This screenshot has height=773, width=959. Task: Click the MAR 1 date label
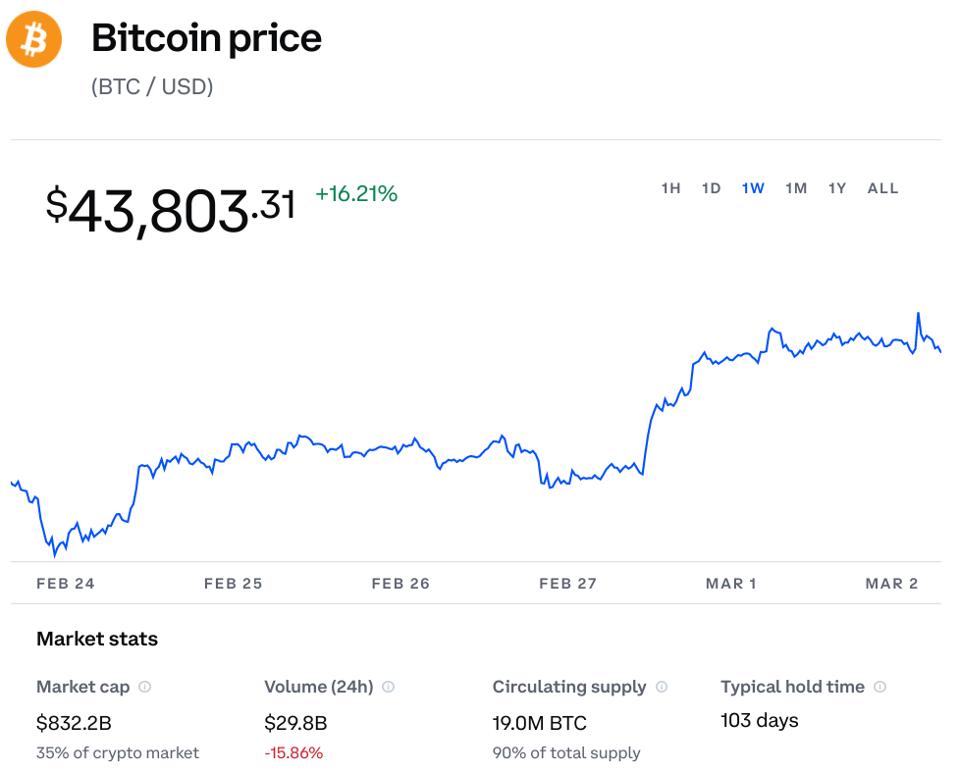pos(731,583)
